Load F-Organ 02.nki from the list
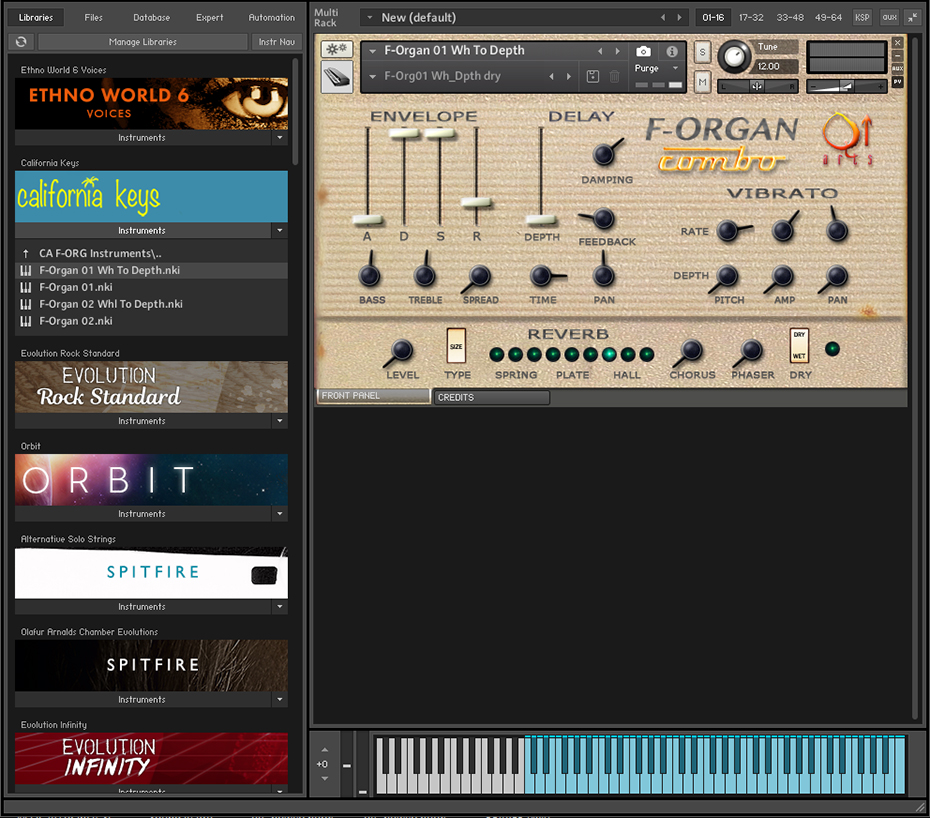930x818 pixels. pos(151,321)
